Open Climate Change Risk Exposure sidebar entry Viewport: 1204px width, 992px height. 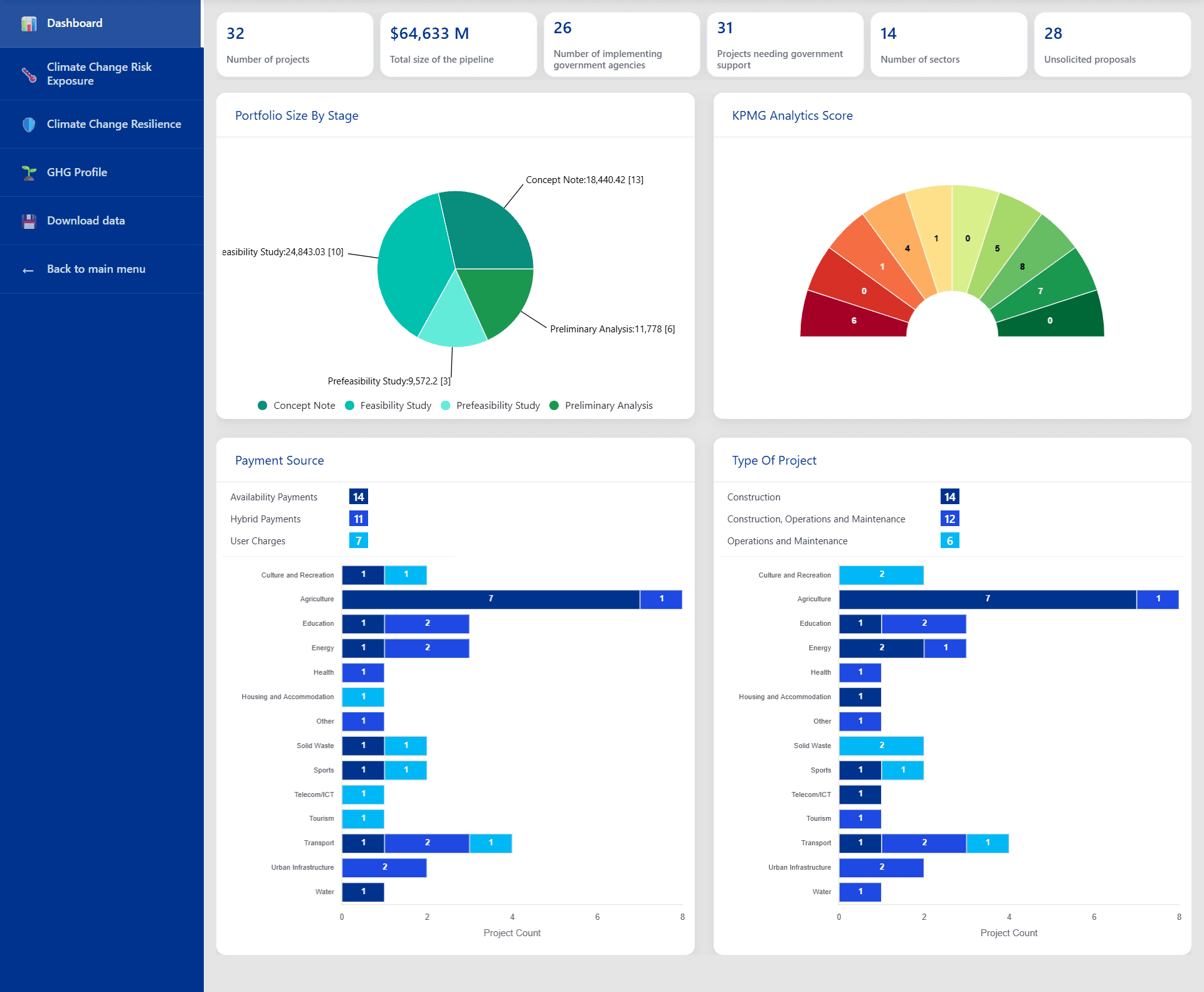tap(99, 73)
